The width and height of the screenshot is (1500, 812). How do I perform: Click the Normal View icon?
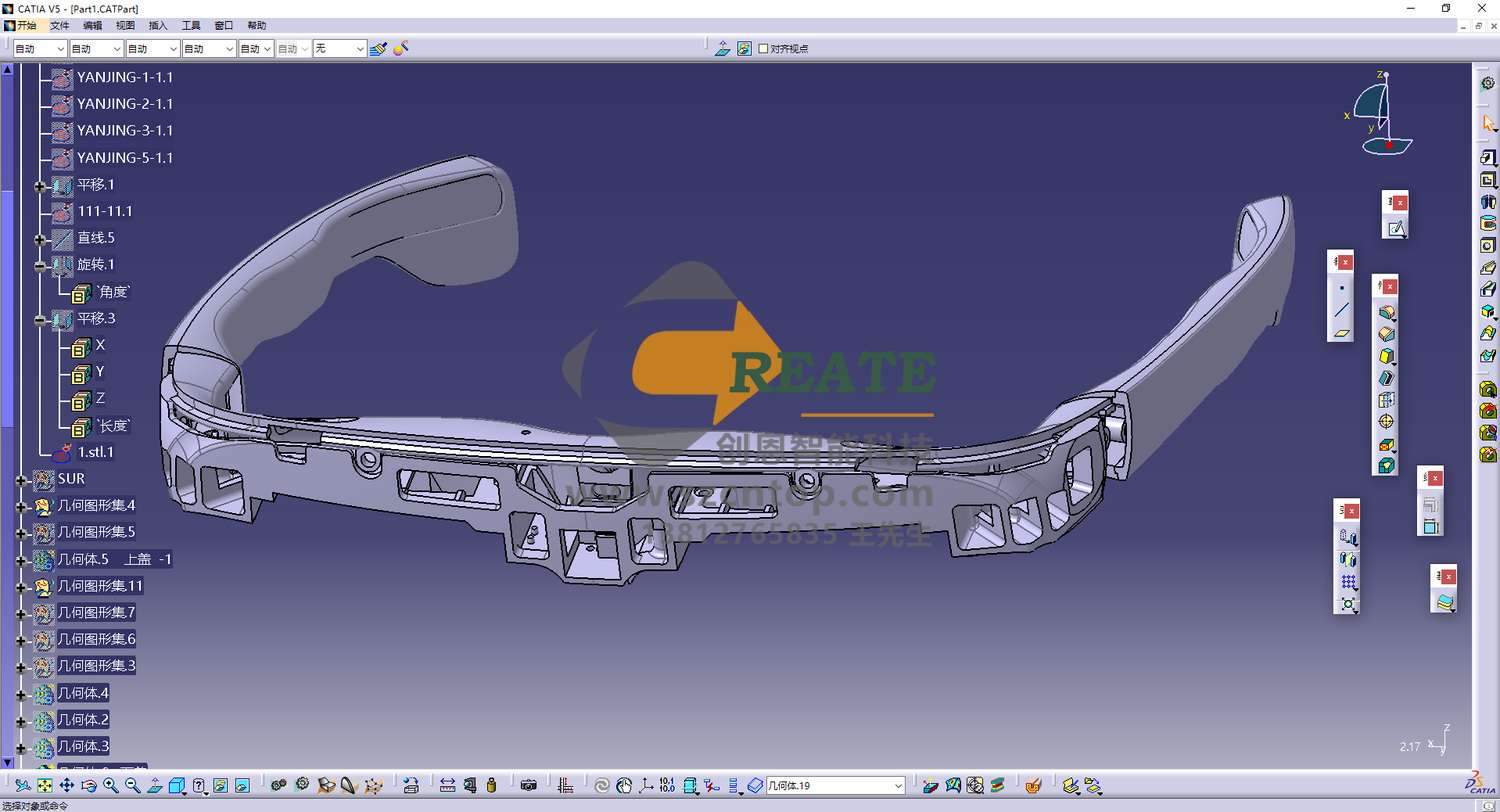tap(155, 786)
